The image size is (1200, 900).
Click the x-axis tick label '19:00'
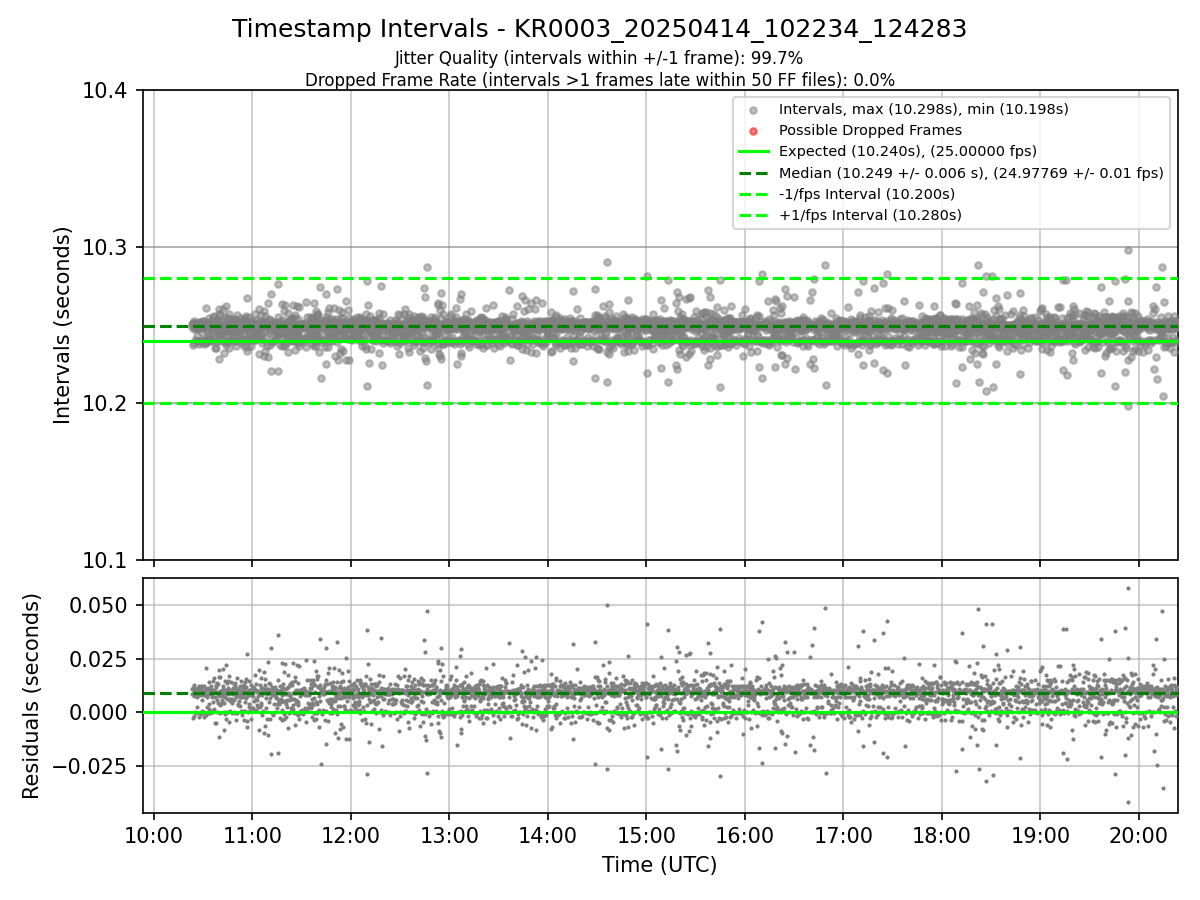[x=1040, y=835]
